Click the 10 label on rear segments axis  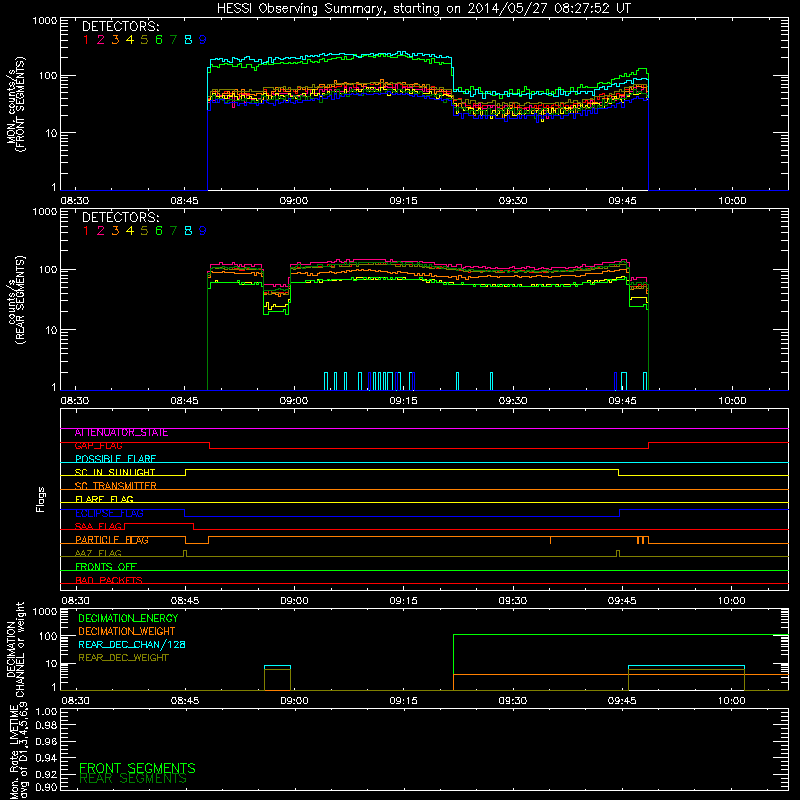click(x=51, y=330)
